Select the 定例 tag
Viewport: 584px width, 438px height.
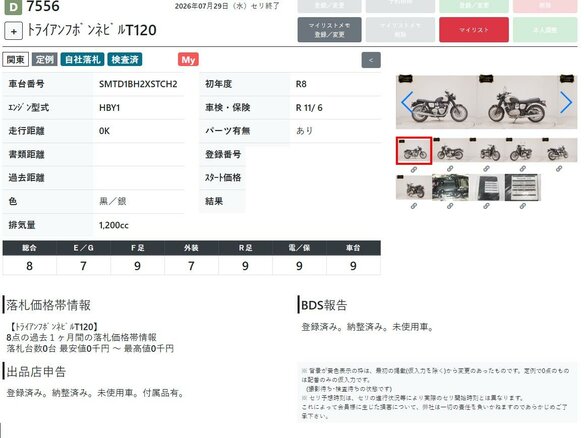(x=45, y=60)
